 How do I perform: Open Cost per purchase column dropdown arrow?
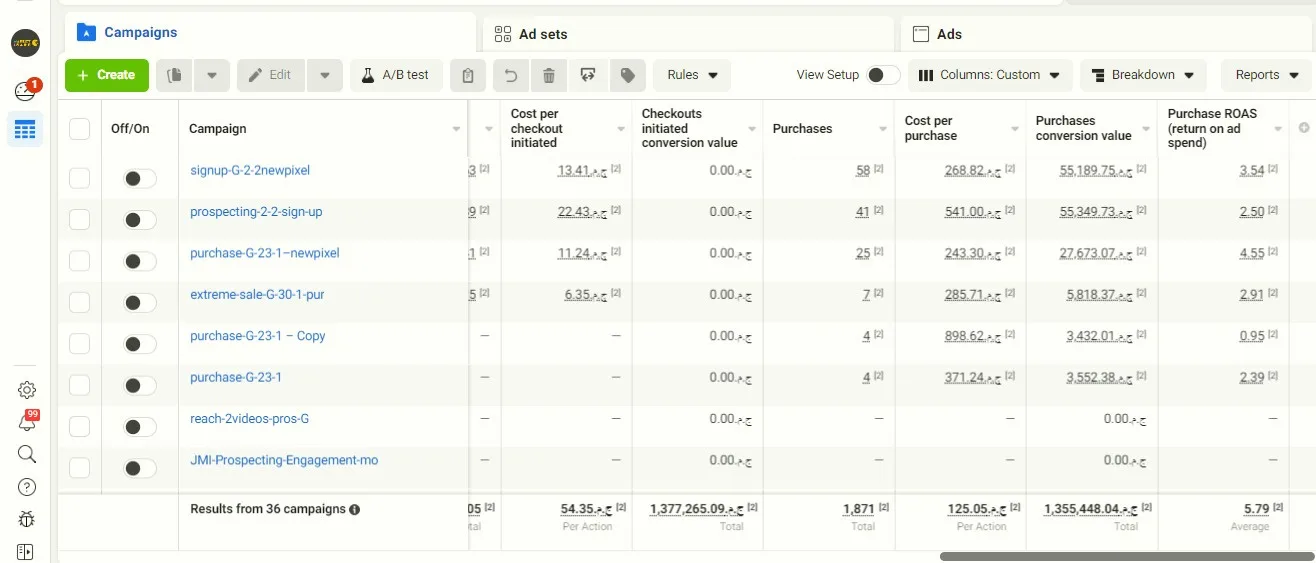pos(1015,129)
